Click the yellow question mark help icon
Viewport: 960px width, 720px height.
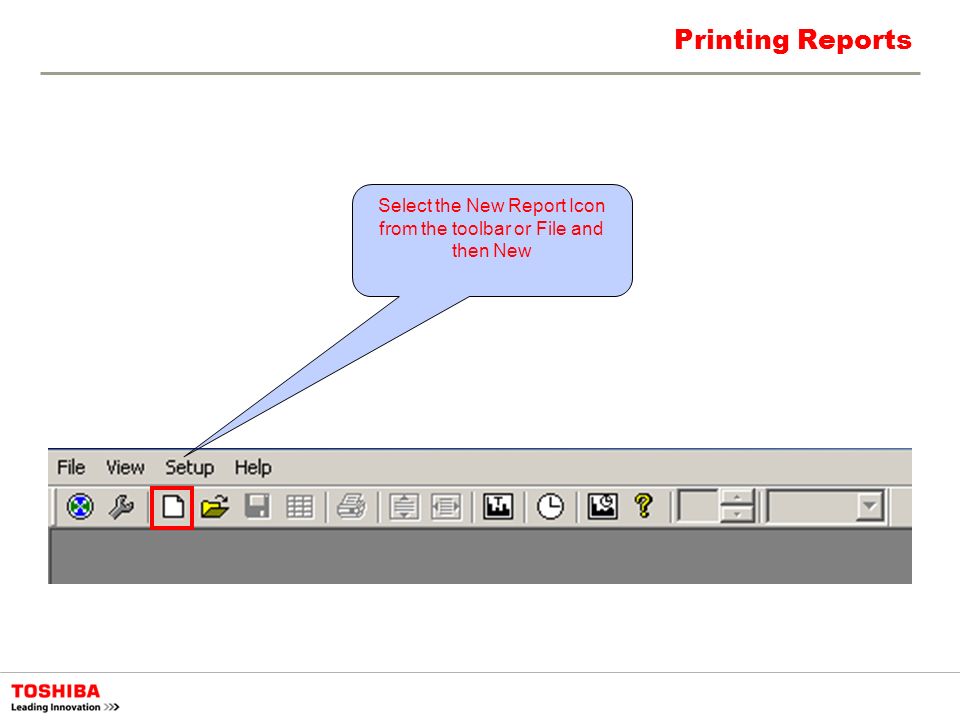[x=643, y=507]
